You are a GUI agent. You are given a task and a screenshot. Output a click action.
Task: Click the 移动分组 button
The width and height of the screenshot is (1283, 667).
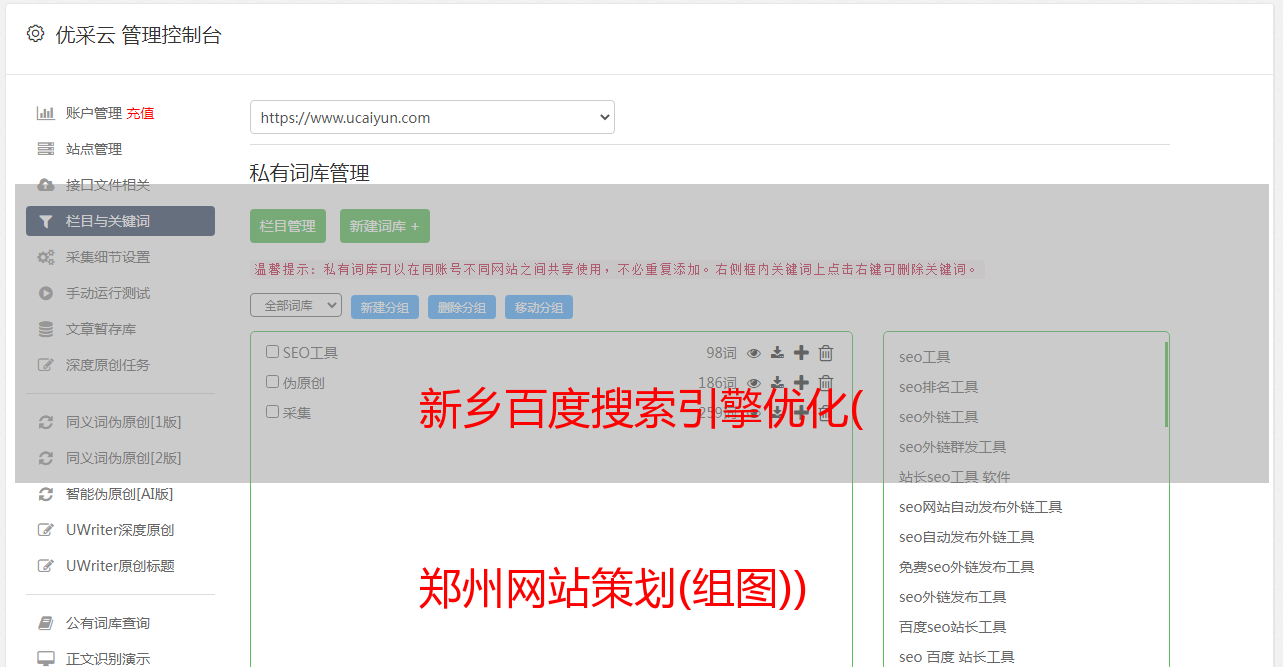tap(539, 307)
